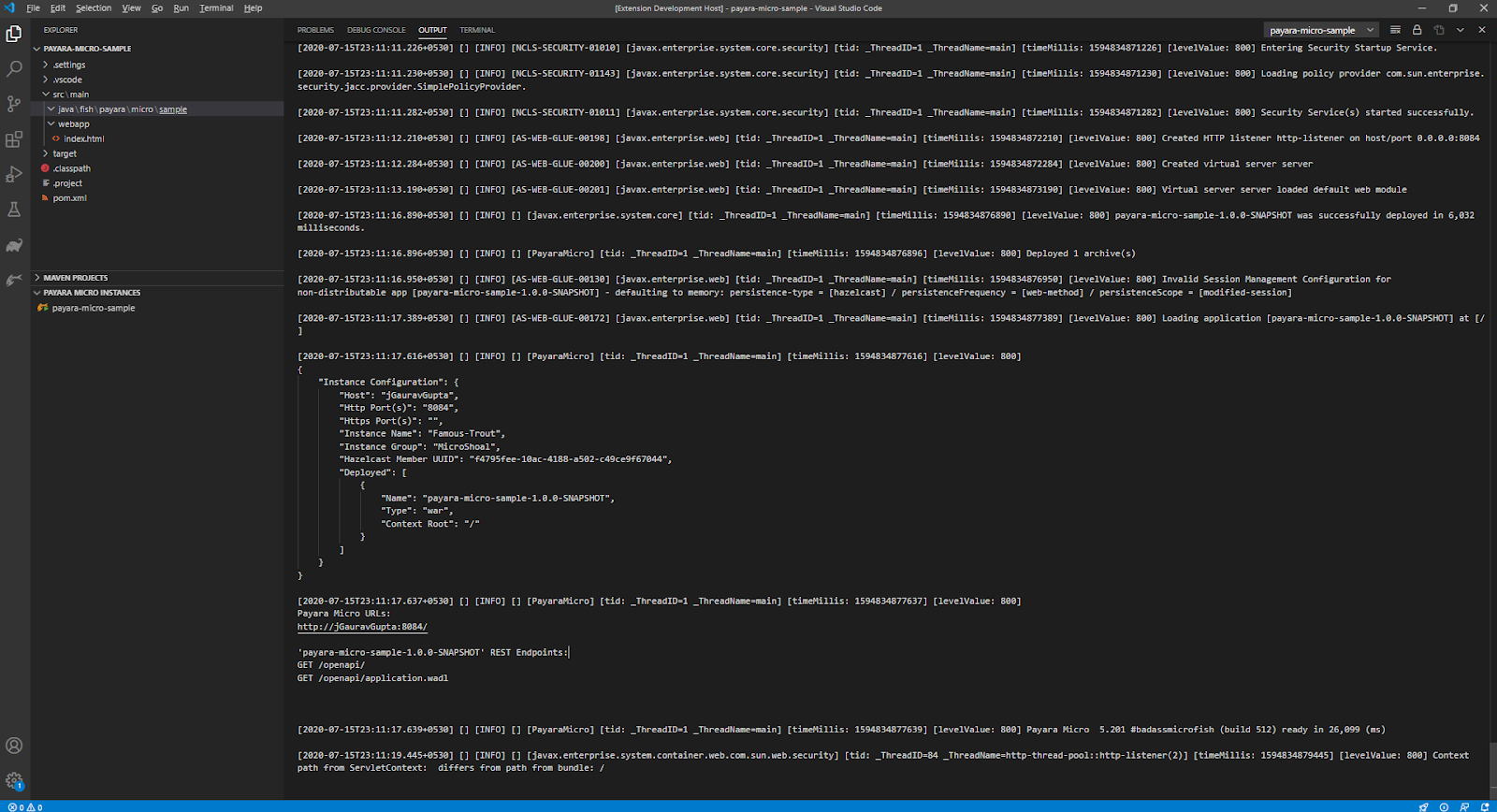
Task: Clear the output panel
Action: (x=1395, y=30)
